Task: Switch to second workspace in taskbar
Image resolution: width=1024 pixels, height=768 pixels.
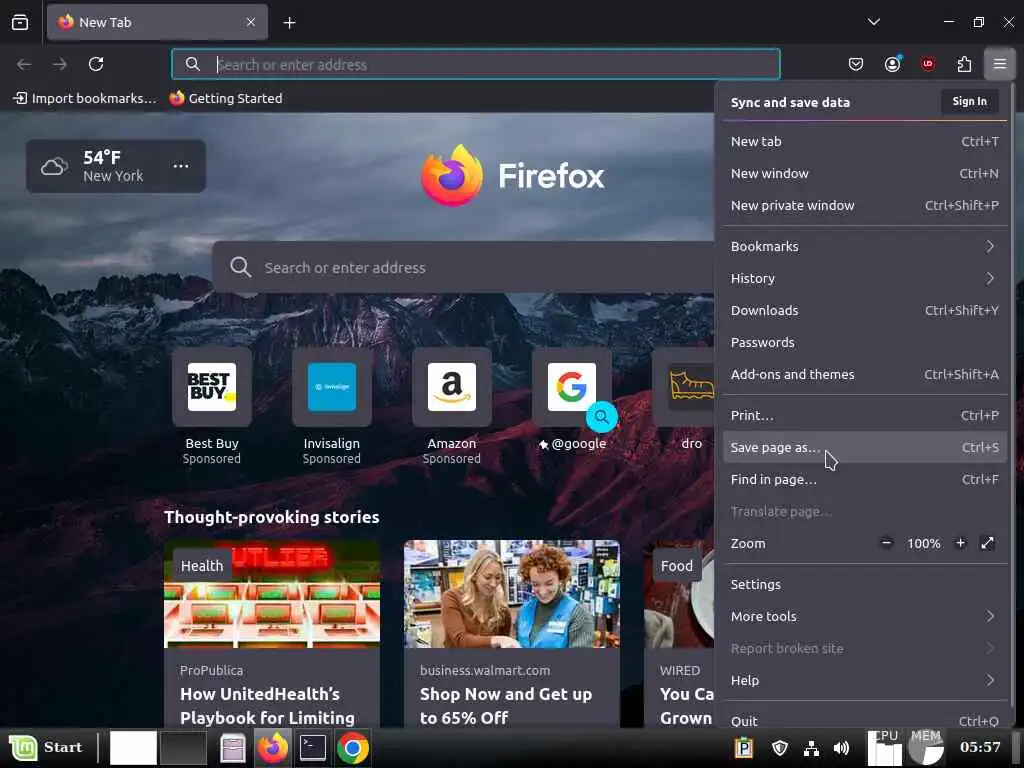Action: pyautogui.click(x=183, y=748)
